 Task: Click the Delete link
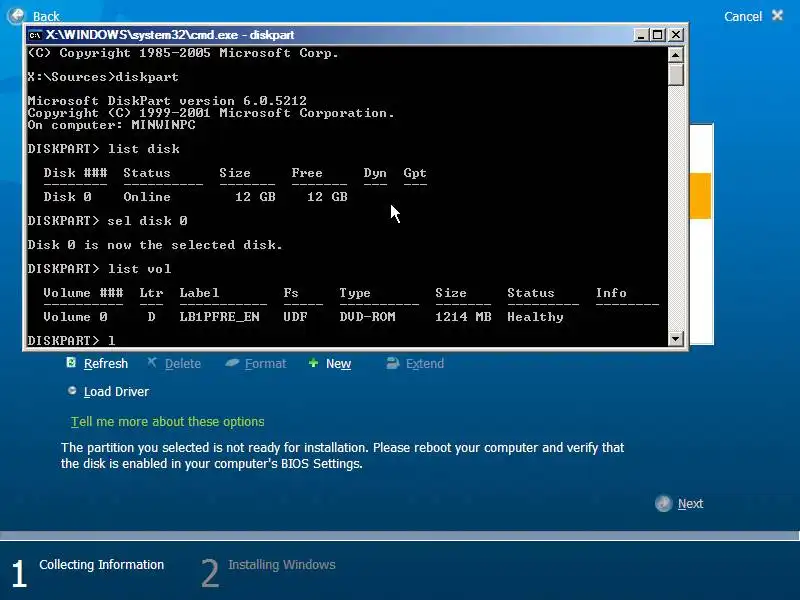click(183, 364)
